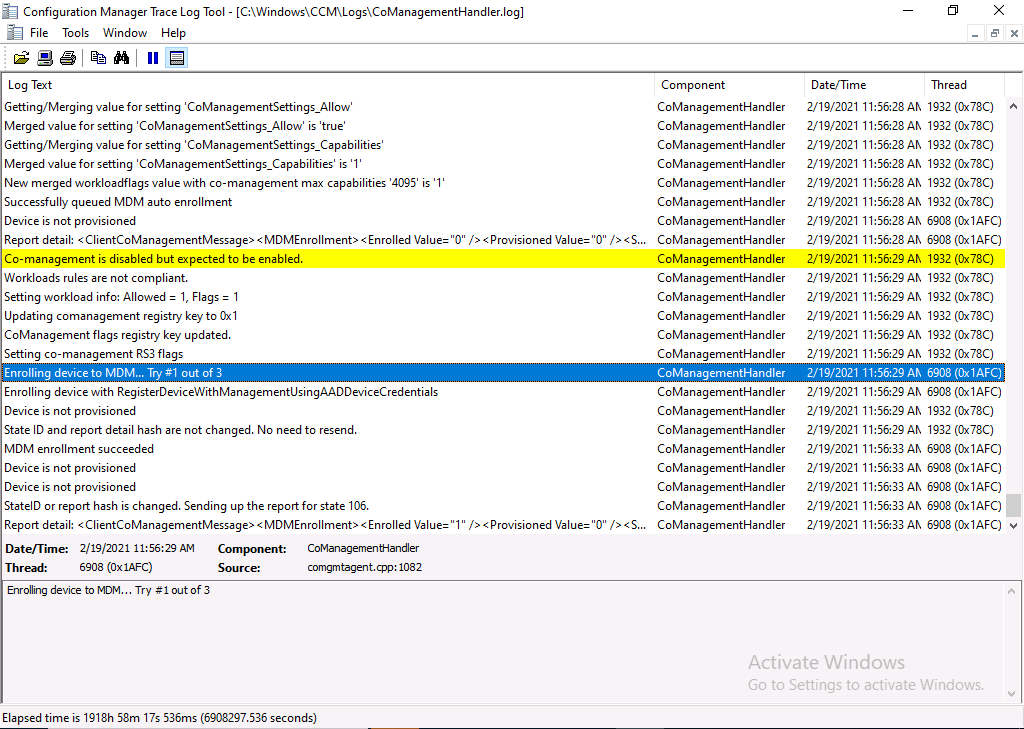Viewport: 1024px width, 729px height.
Task: Sort by the Component column header
Action: pyautogui.click(x=729, y=85)
